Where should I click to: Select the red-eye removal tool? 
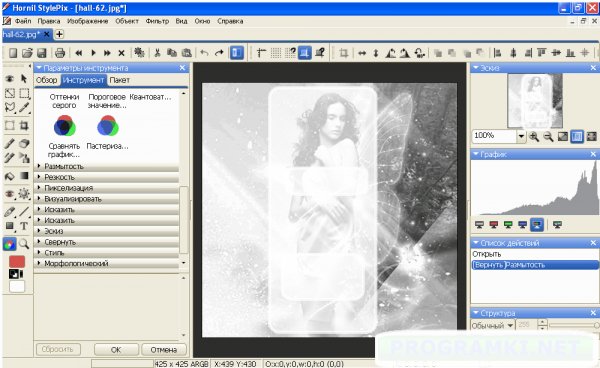[10, 194]
